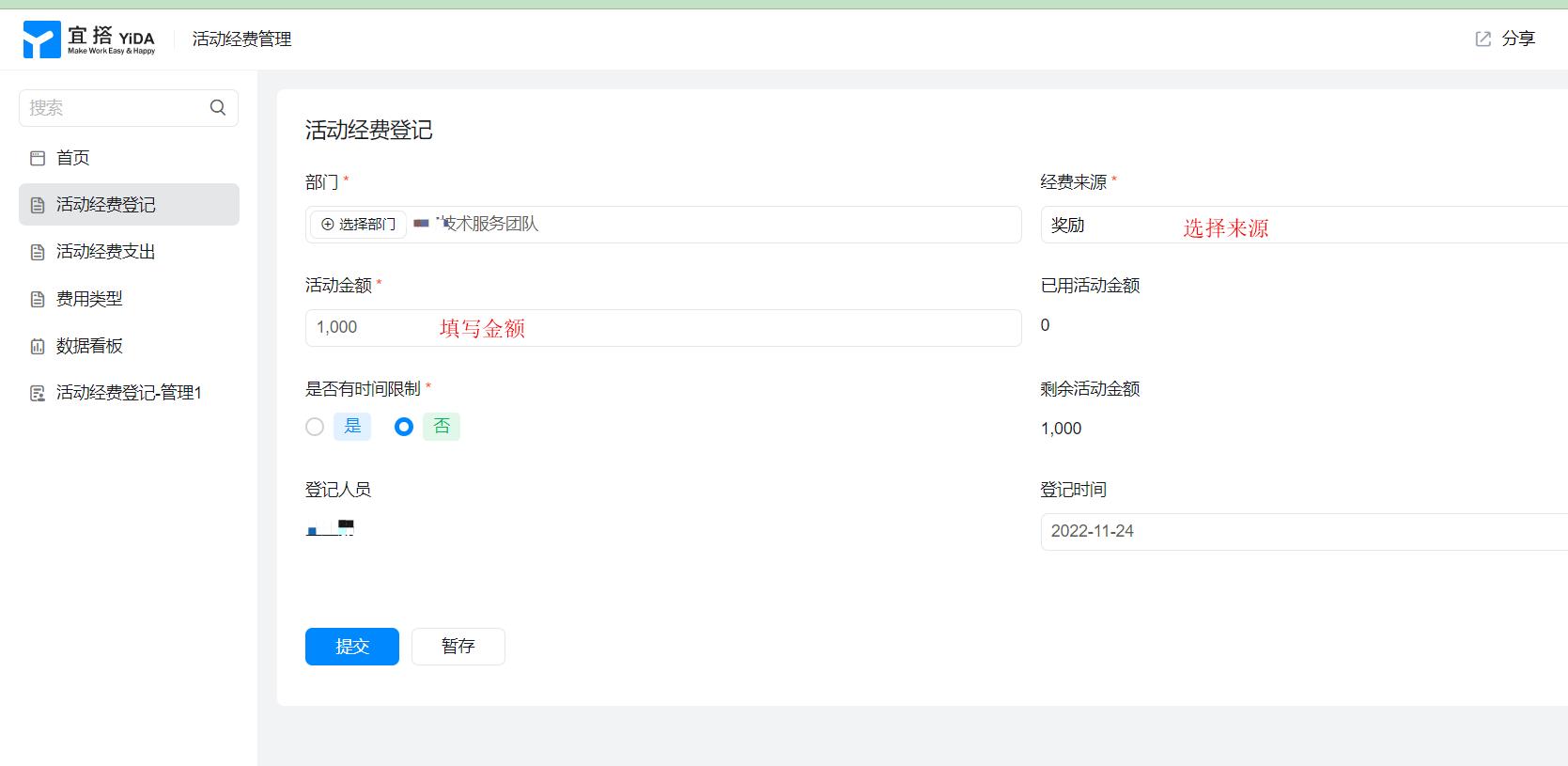This screenshot has width=1568, height=766.
Task: Click the YiDA logo icon
Action: click(41, 39)
